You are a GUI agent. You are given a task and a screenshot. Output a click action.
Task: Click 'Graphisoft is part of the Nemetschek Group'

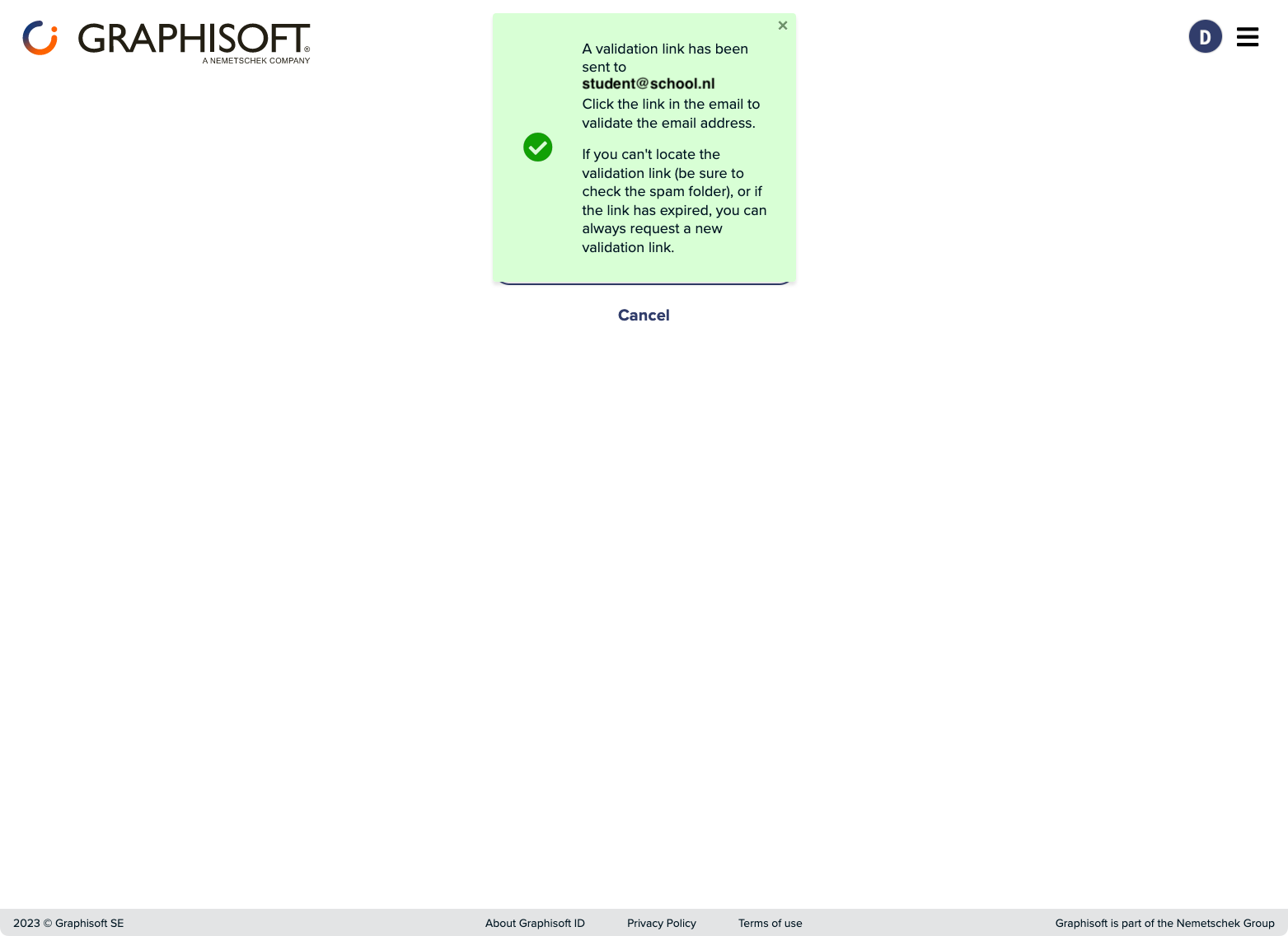(1164, 923)
